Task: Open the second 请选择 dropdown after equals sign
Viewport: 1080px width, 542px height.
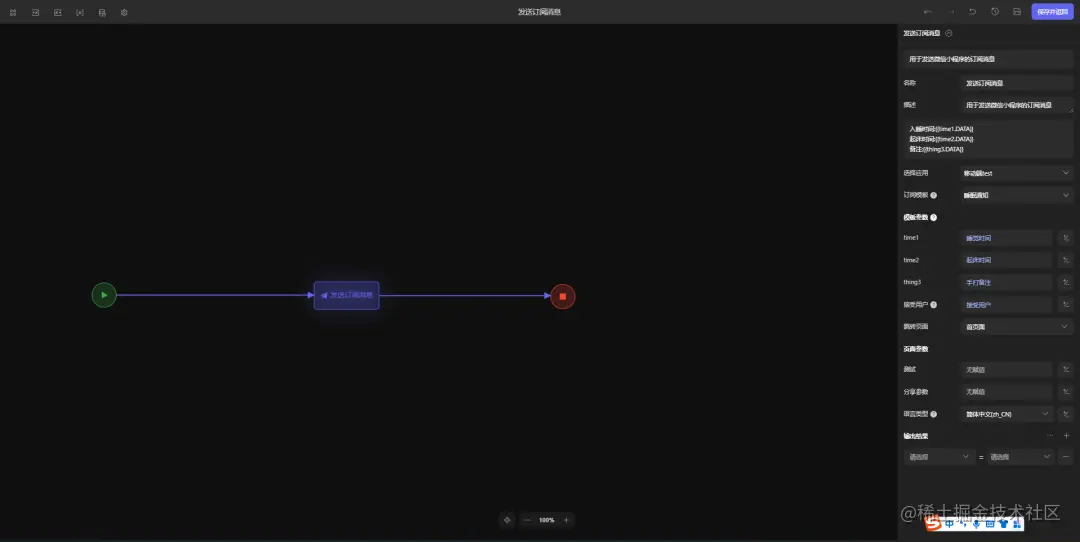Action: tap(1020, 457)
